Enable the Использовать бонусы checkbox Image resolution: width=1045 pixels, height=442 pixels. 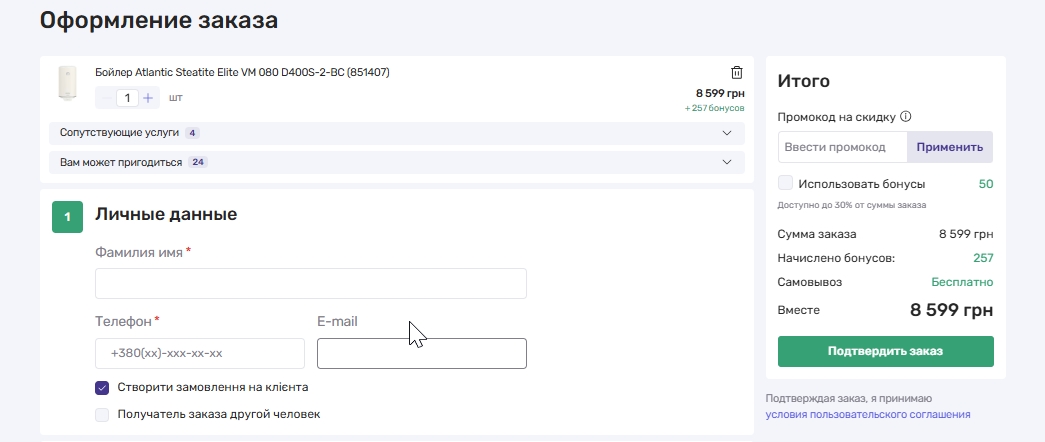(785, 183)
